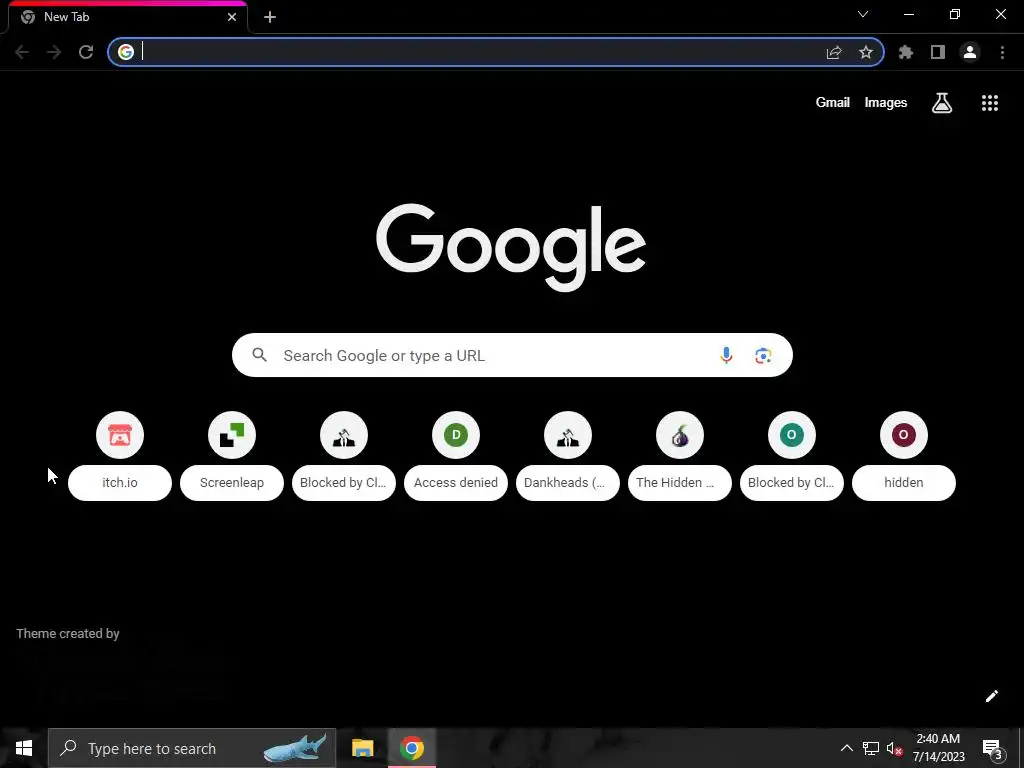Open the Google apps grid

[x=990, y=103]
